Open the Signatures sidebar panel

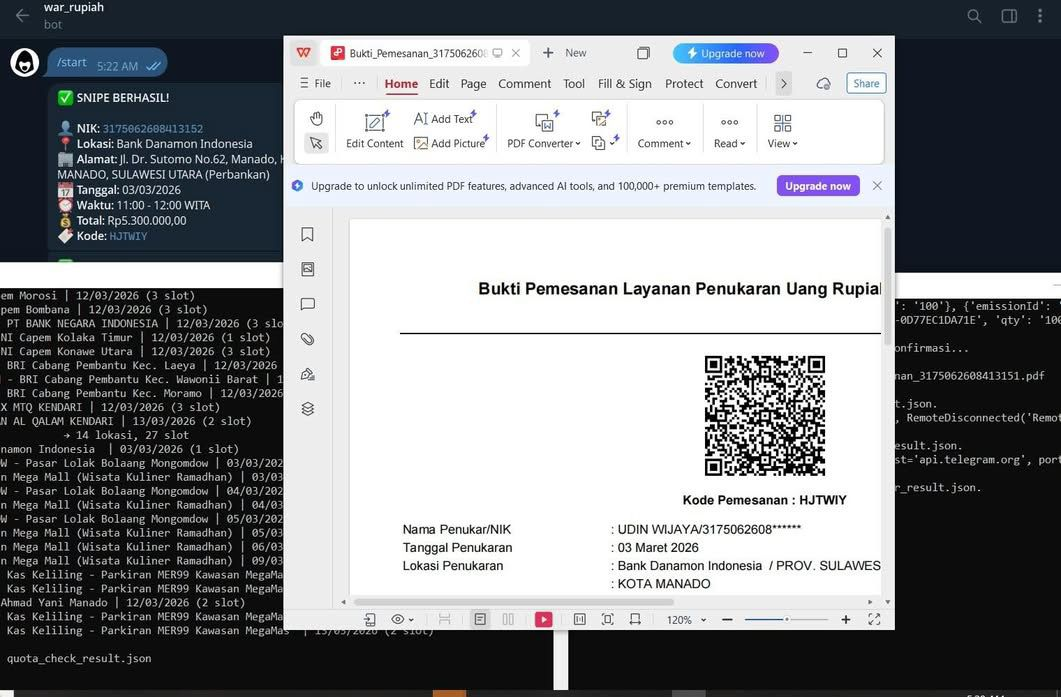pyautogui.click(x=307, y=373)
